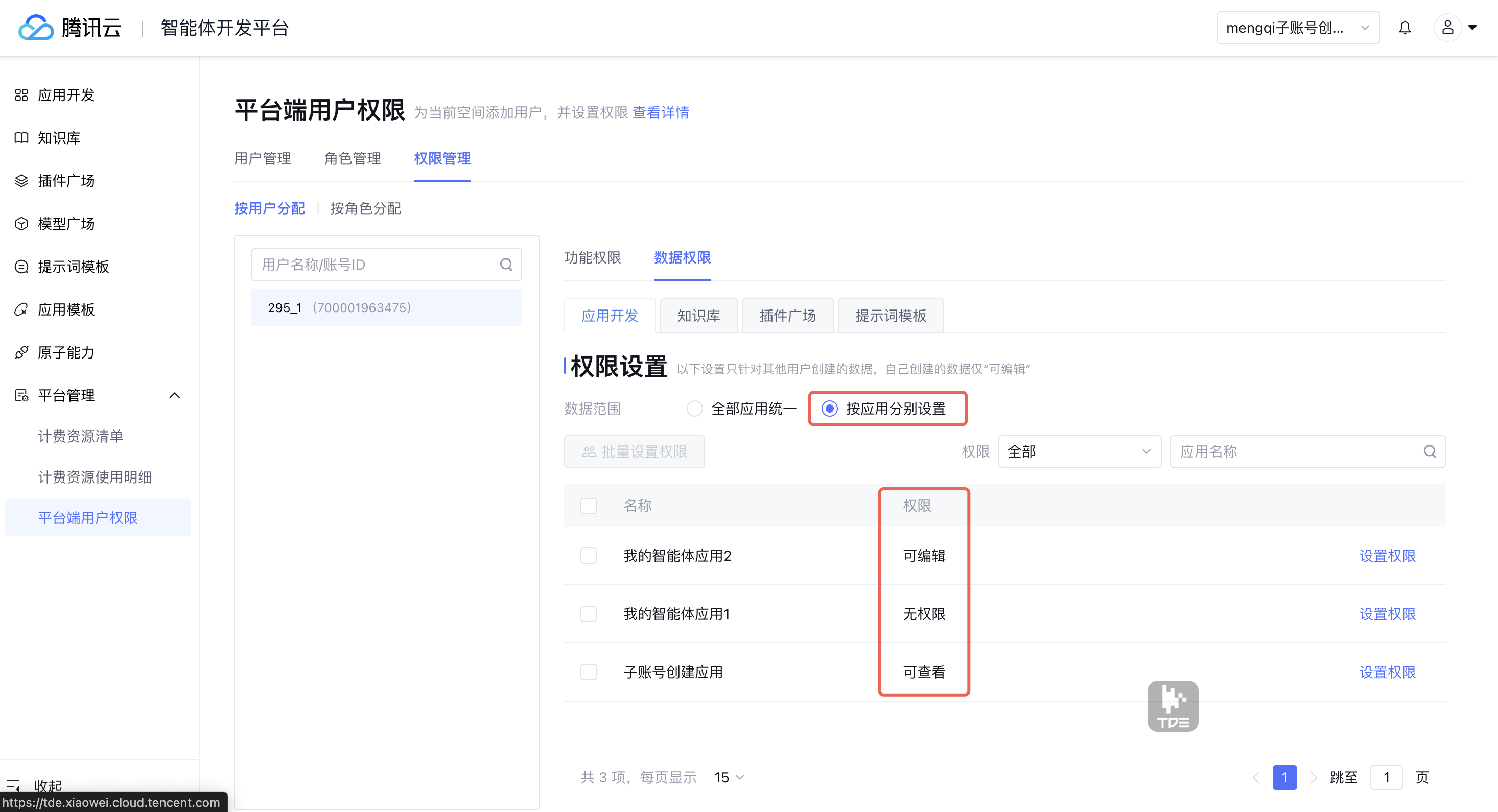Image resolution: width=1498 pixels, height=812 pixels.
Task: Open the user avatar account menu
Action: click(x=1448, y=27)
